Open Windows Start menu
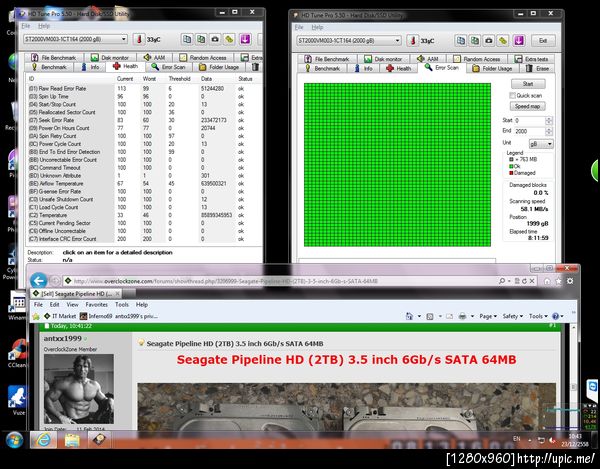The height and width of the screenshot is (469, 600). [x=15, y=440]
